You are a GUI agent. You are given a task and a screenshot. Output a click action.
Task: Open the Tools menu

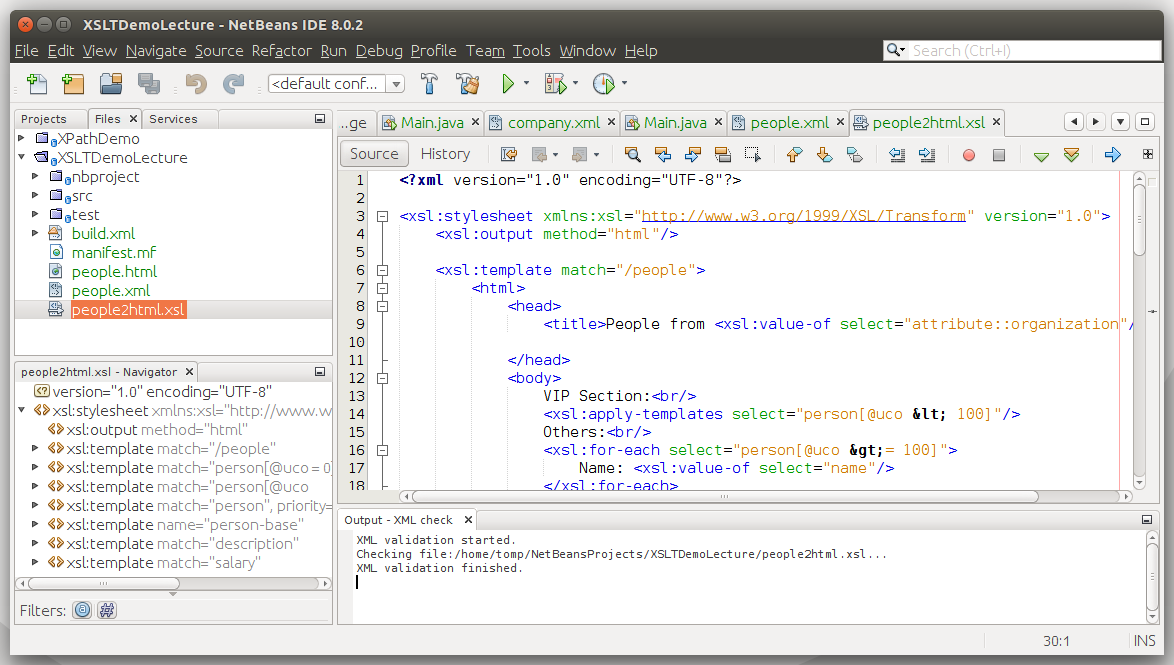pos(532,51)
